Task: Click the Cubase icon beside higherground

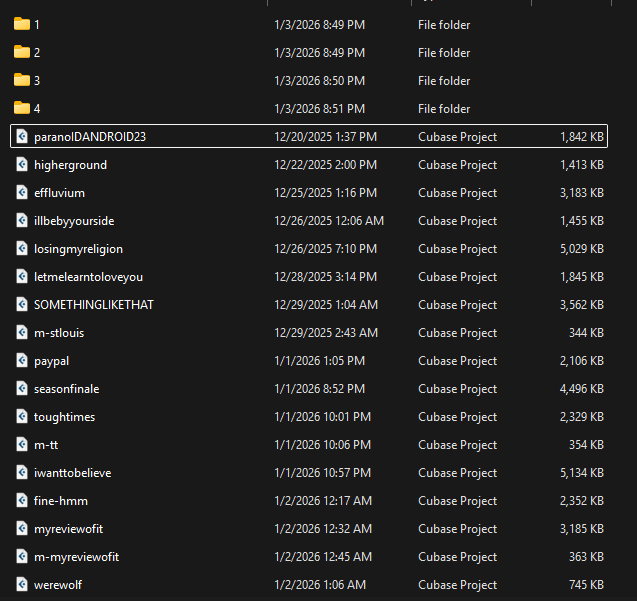Action: pyautogui.click(x=22, y=164)
